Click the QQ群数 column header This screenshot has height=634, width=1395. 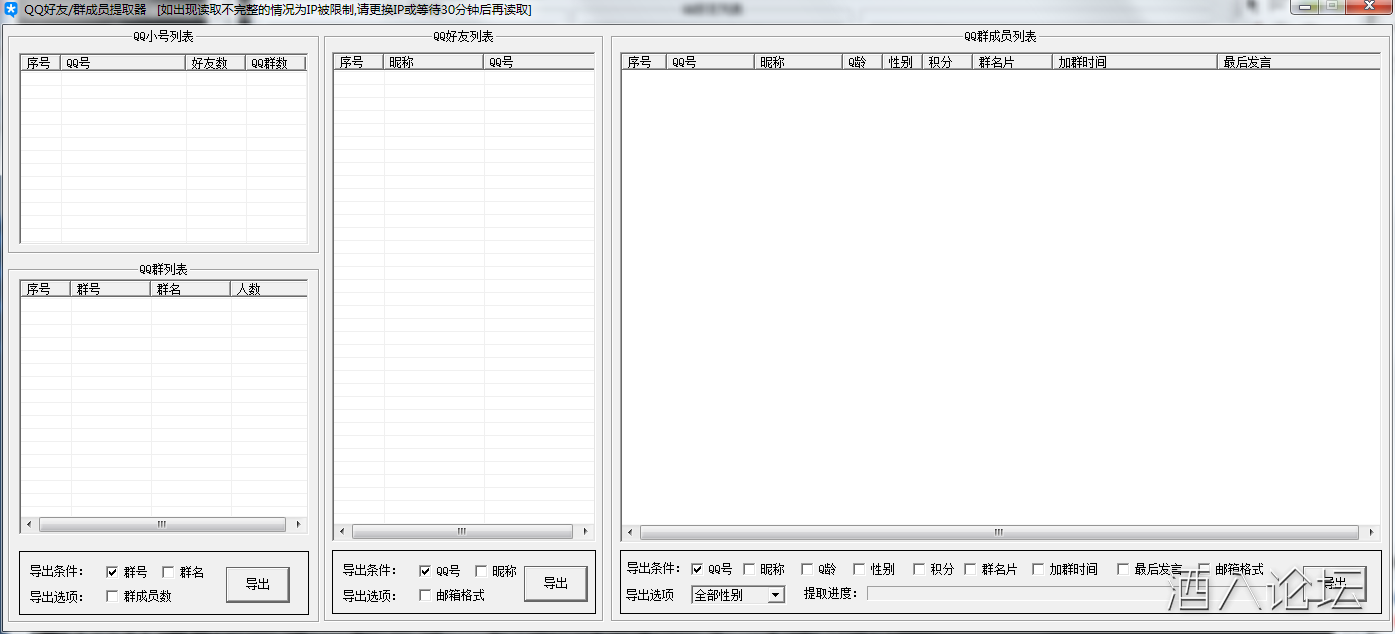[276, 63]
